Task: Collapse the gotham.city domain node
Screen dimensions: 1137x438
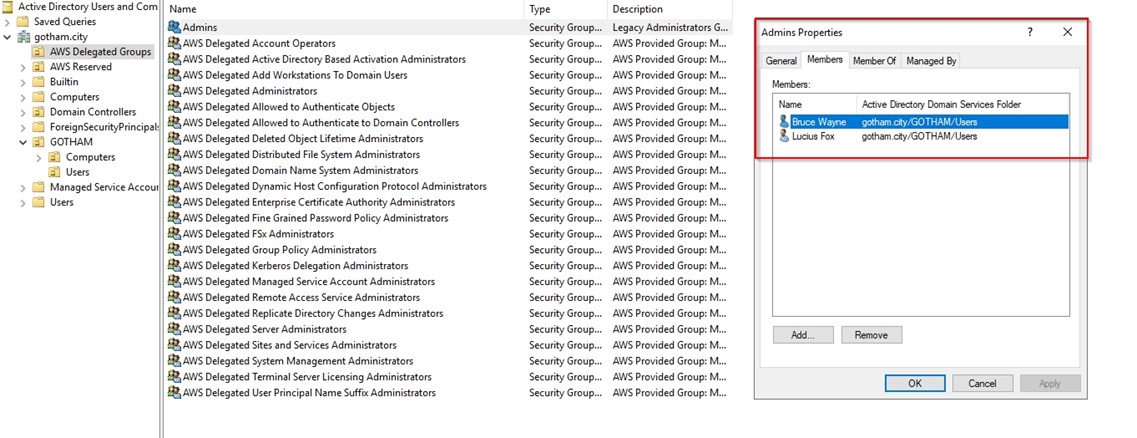Action: [7, 36]
